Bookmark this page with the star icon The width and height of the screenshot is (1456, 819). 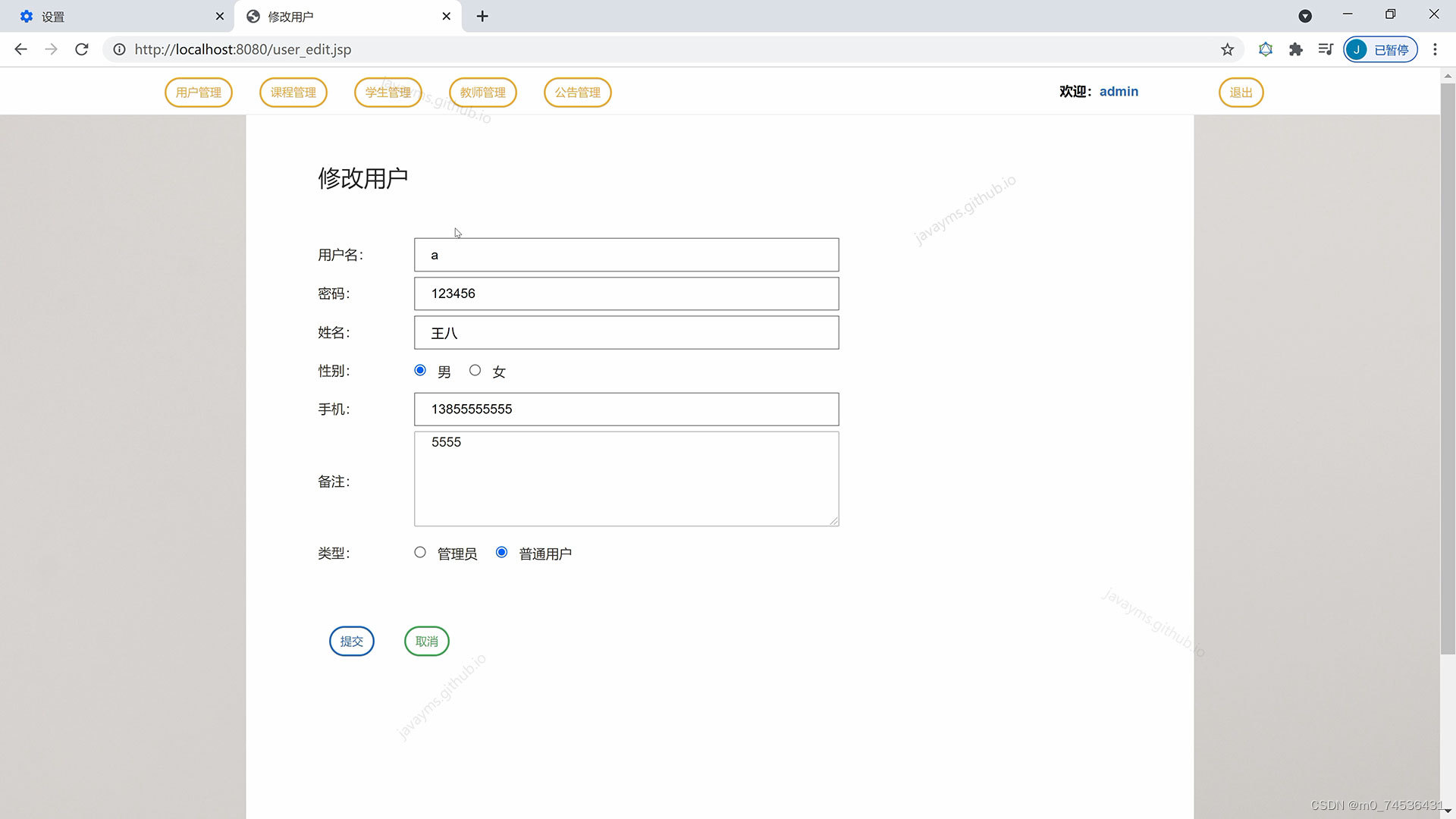click(1227, 49)
